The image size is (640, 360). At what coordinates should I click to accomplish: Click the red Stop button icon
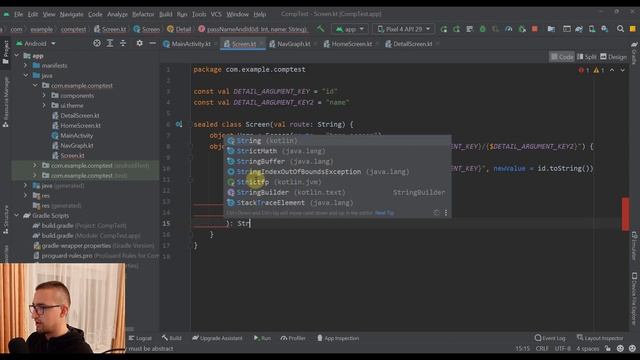click(535, 29)
